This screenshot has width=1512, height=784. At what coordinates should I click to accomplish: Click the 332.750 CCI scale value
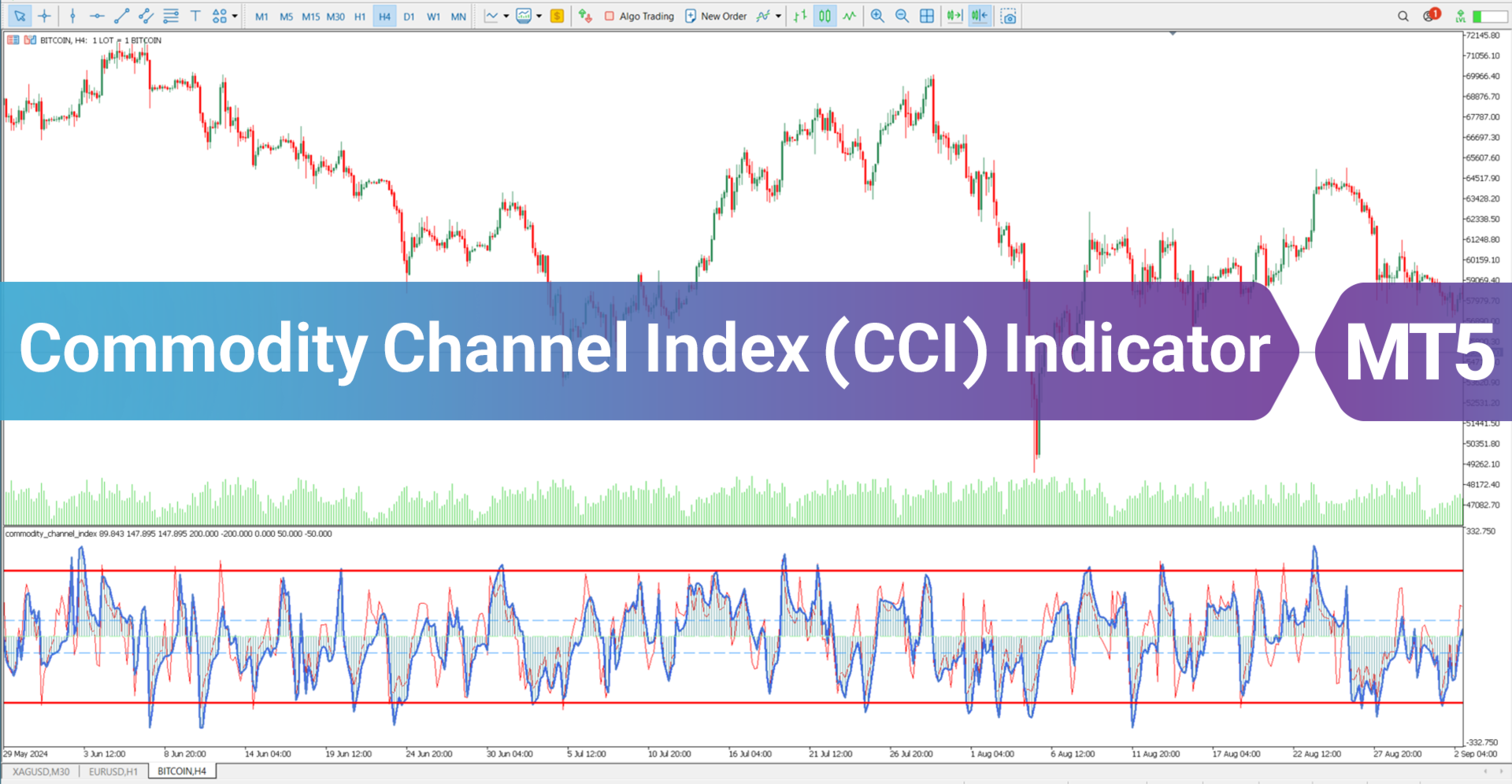(x=1480, y=531)
